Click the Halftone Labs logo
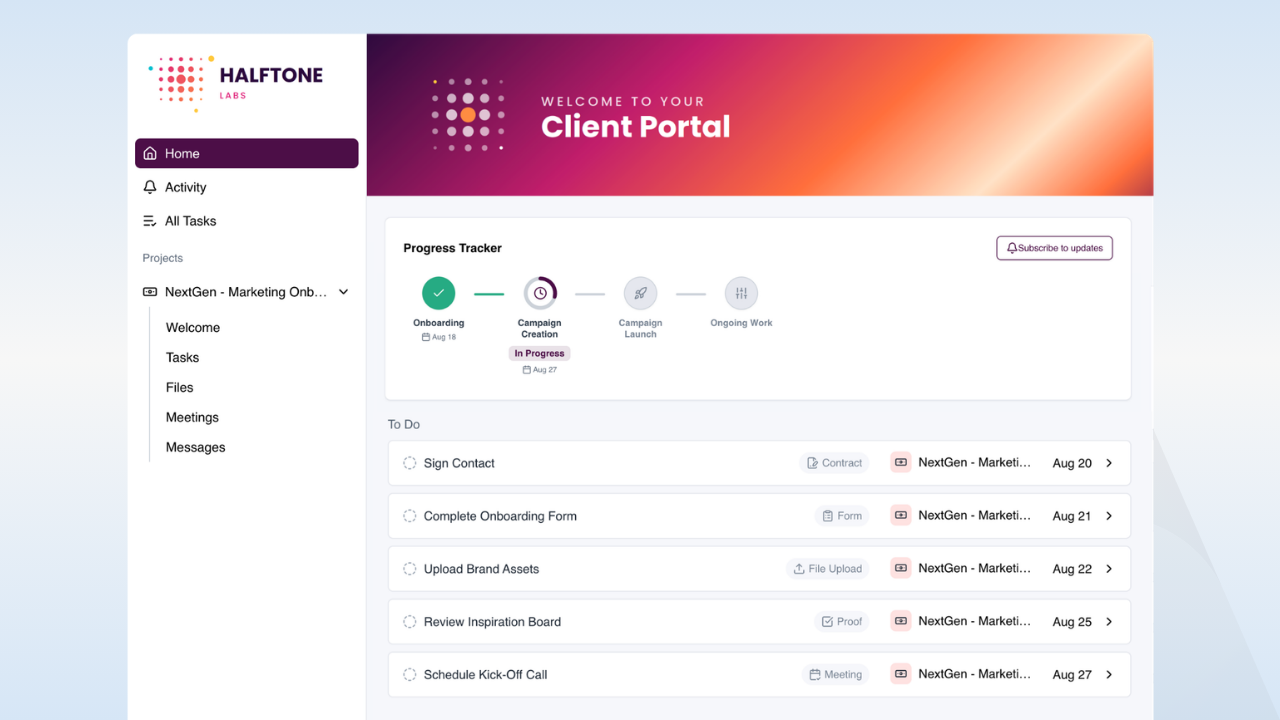The height and width of the screenshot is (720, 1280). tap(236, 82)
